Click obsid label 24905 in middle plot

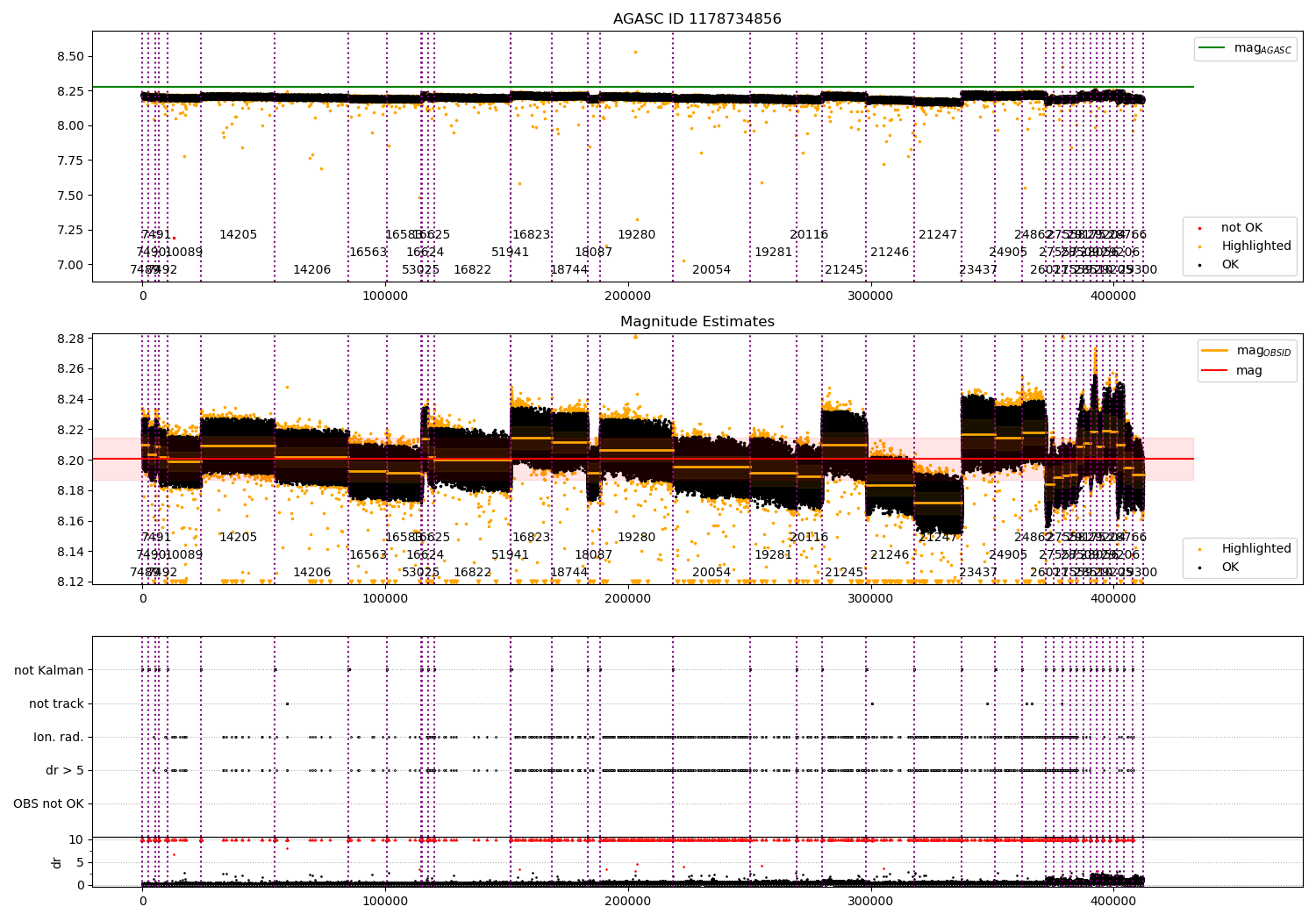coord(1008,555)
